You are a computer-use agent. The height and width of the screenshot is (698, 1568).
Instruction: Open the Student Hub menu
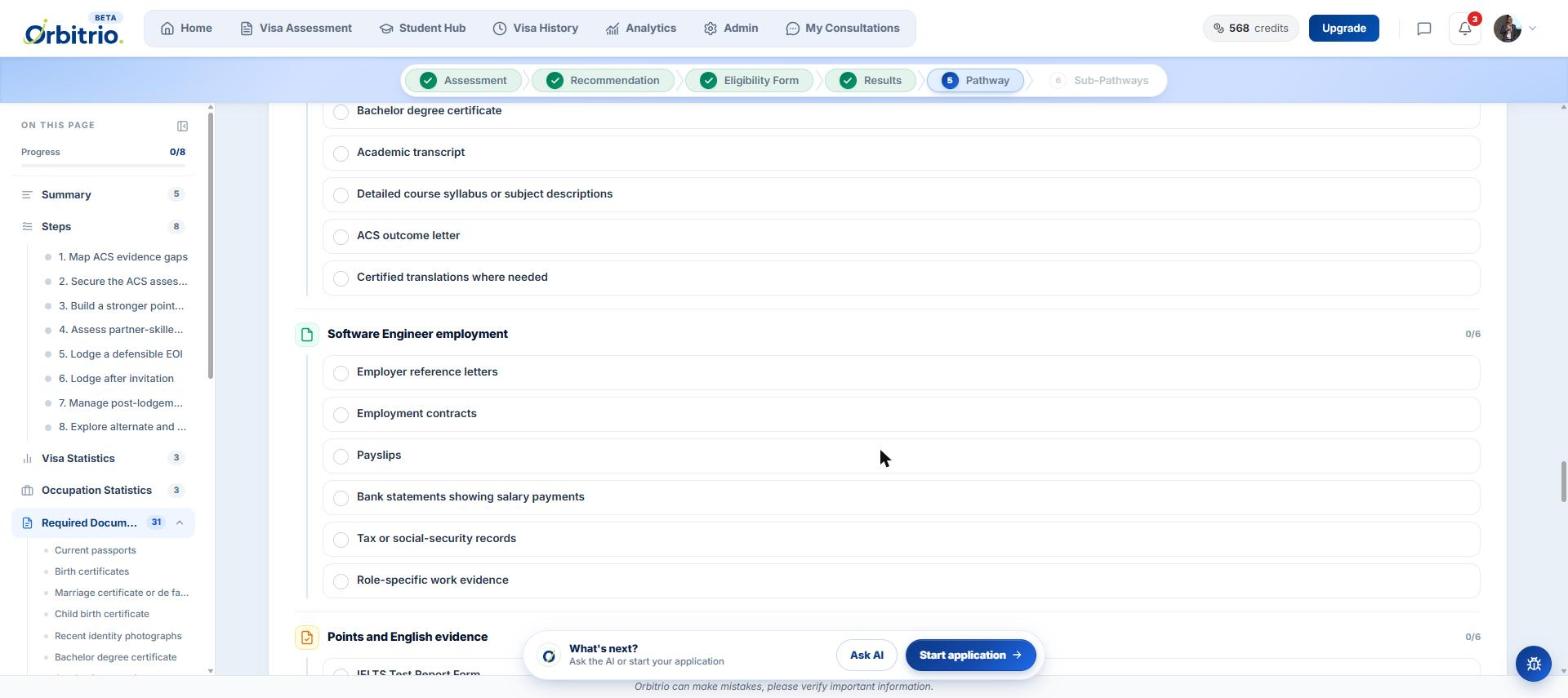[x=422, y=29]
